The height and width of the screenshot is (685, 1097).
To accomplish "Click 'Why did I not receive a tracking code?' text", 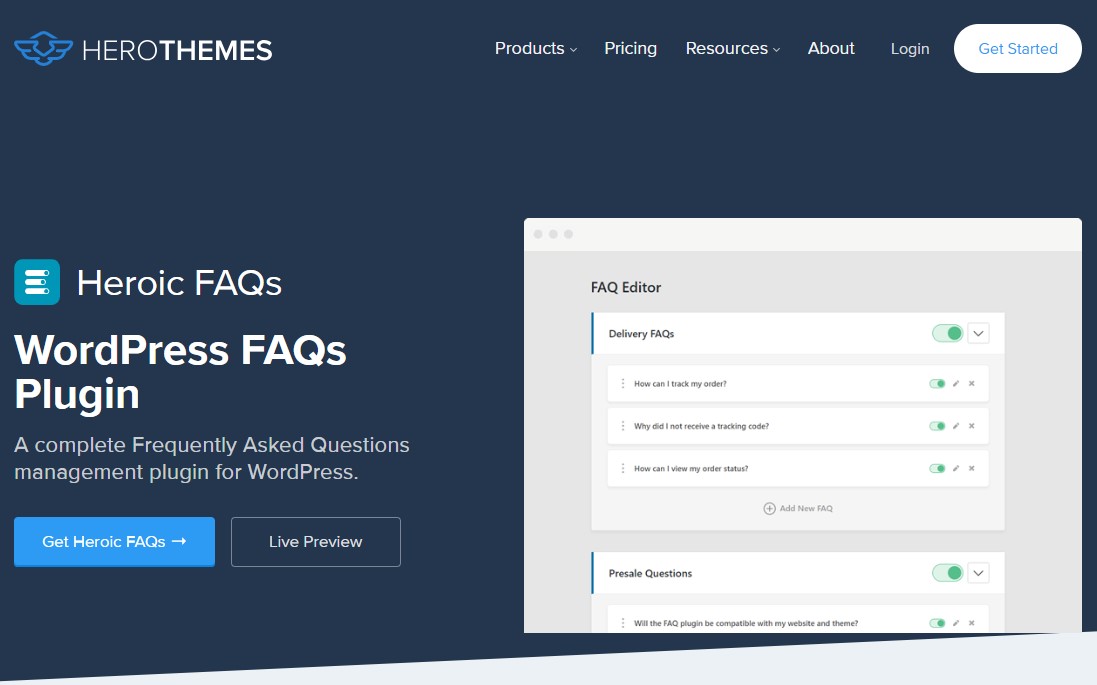I will 701,426.
